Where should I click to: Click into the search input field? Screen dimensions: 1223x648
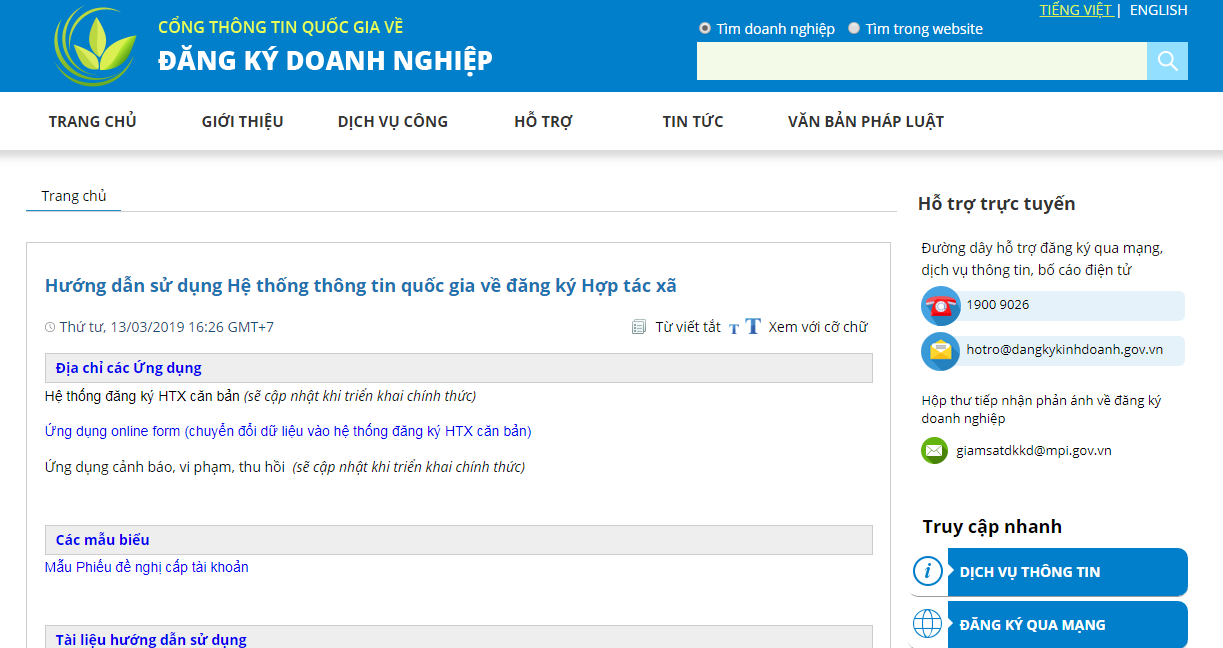click(x=921, y=61)
